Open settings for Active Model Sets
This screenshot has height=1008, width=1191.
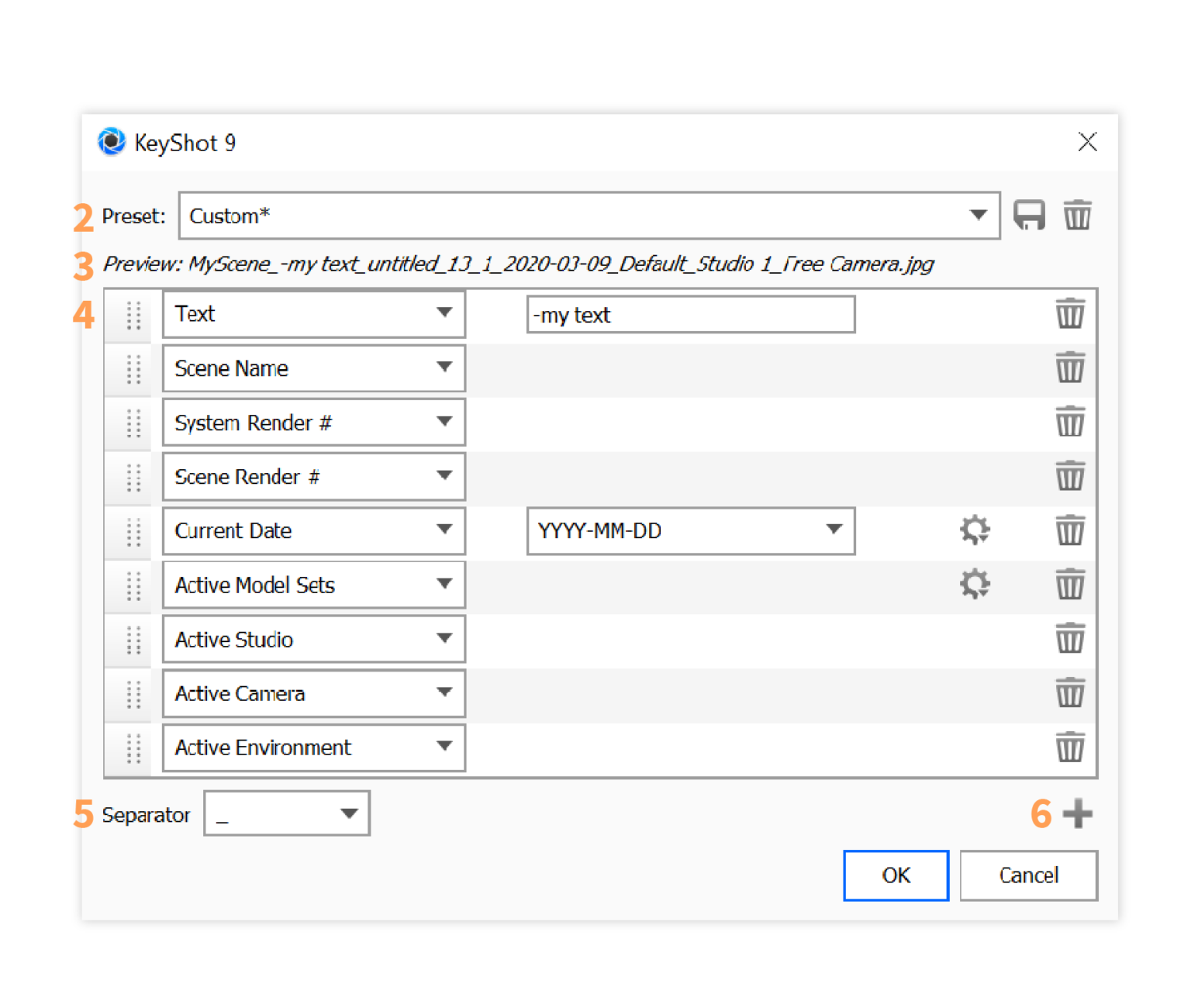tap(975, 585)
